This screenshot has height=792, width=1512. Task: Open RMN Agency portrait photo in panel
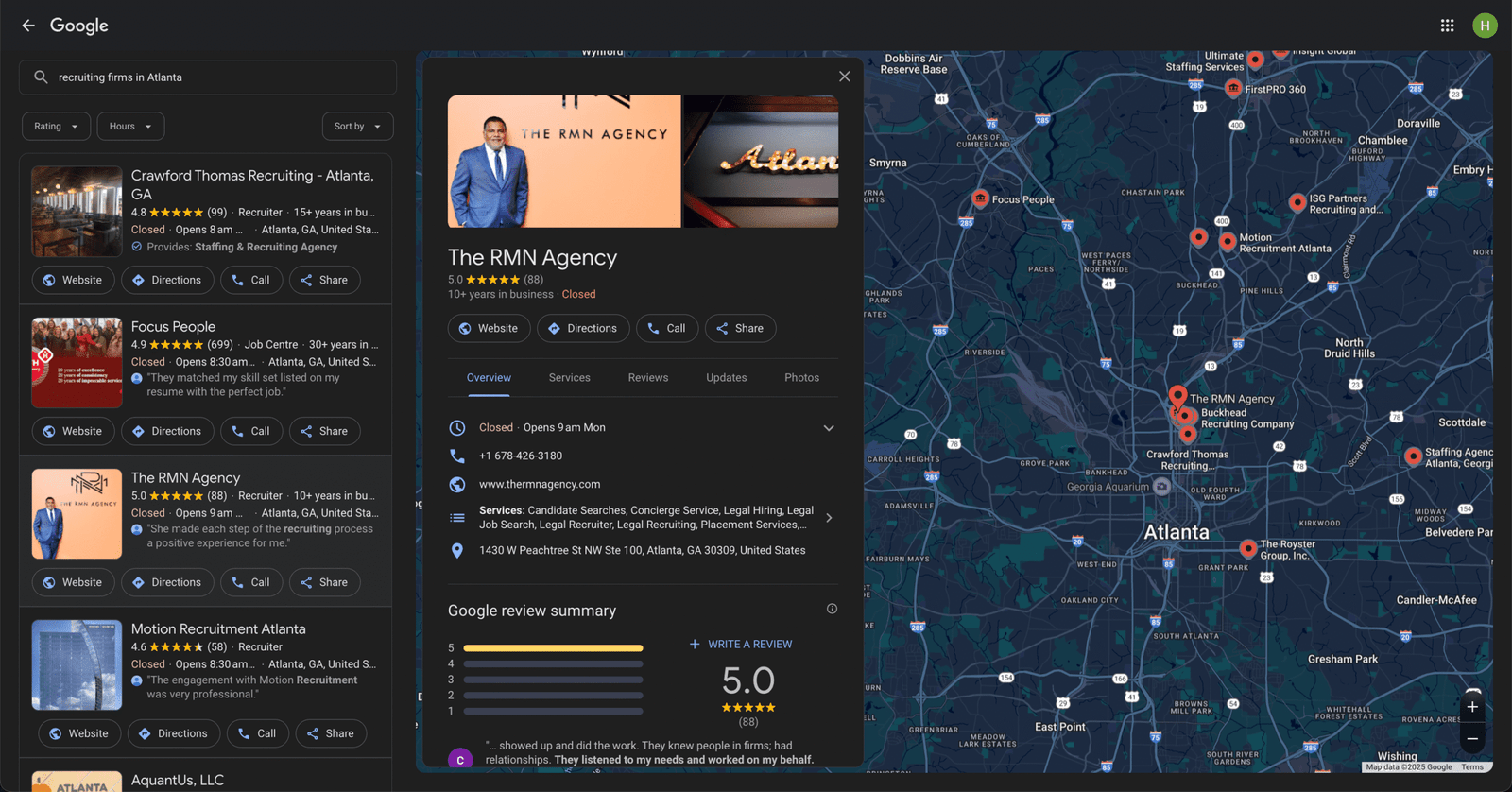pos(564,162)
